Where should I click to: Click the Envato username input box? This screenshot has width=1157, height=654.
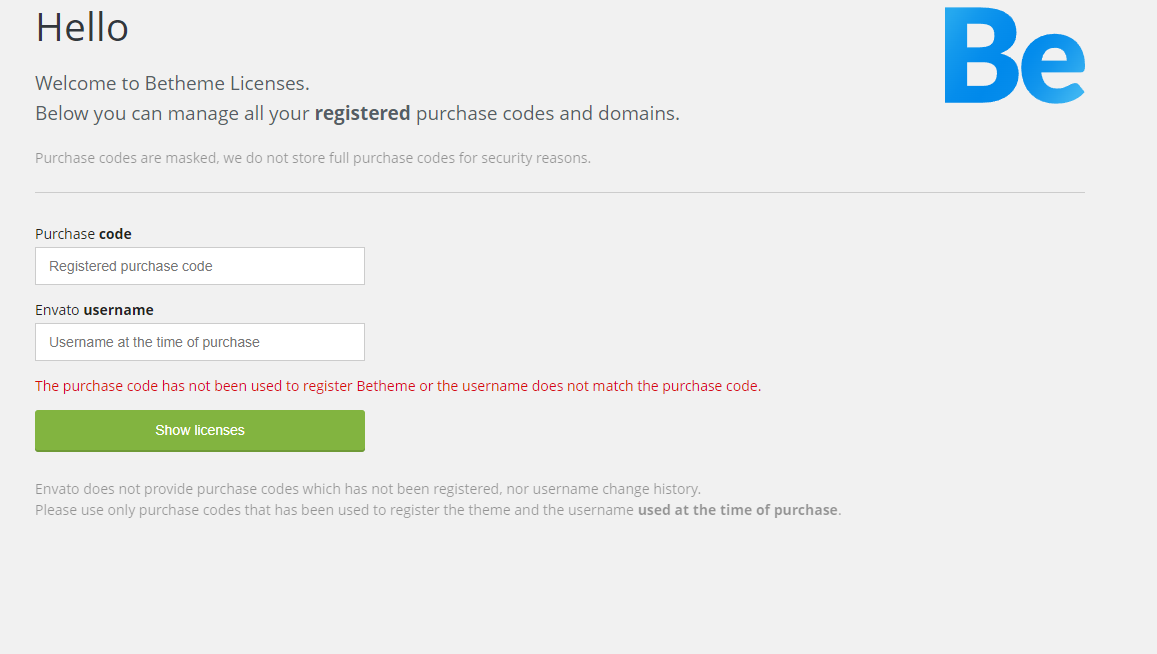pos(200,342)
